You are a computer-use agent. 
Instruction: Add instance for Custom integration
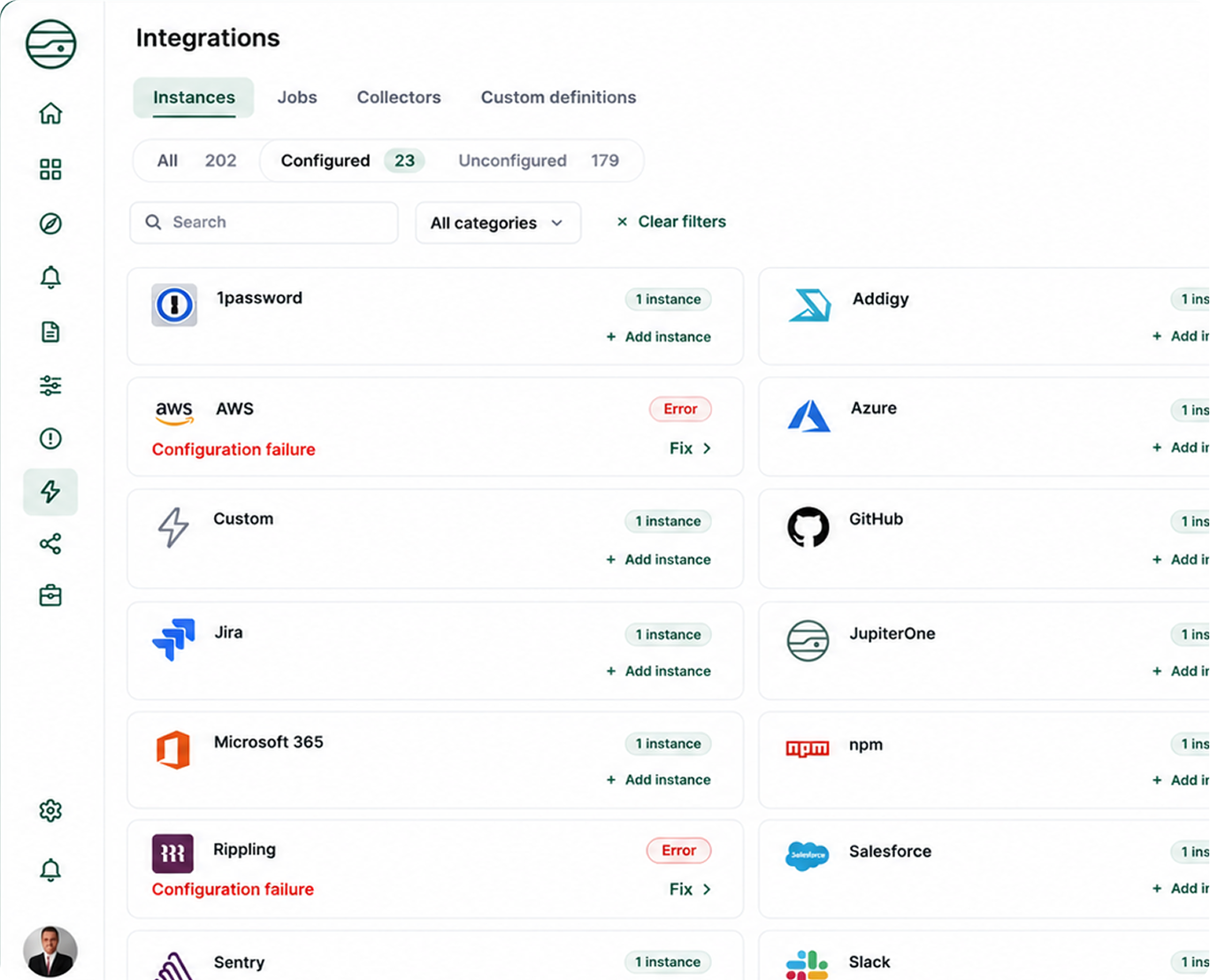point(659,560)
